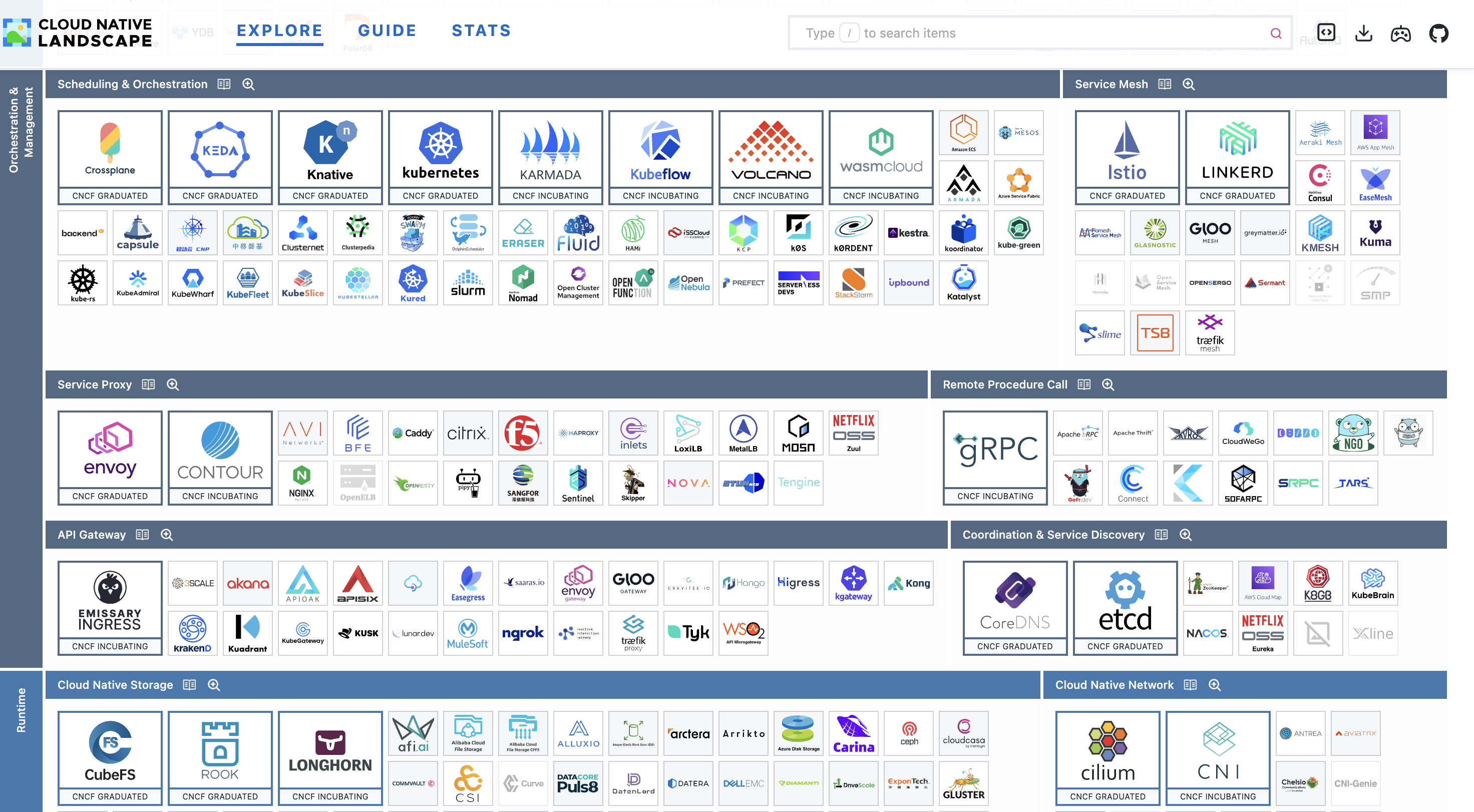This screenshot has height=812, width=1474.
Task: Open the STATS page
Action: pos(481,31)
